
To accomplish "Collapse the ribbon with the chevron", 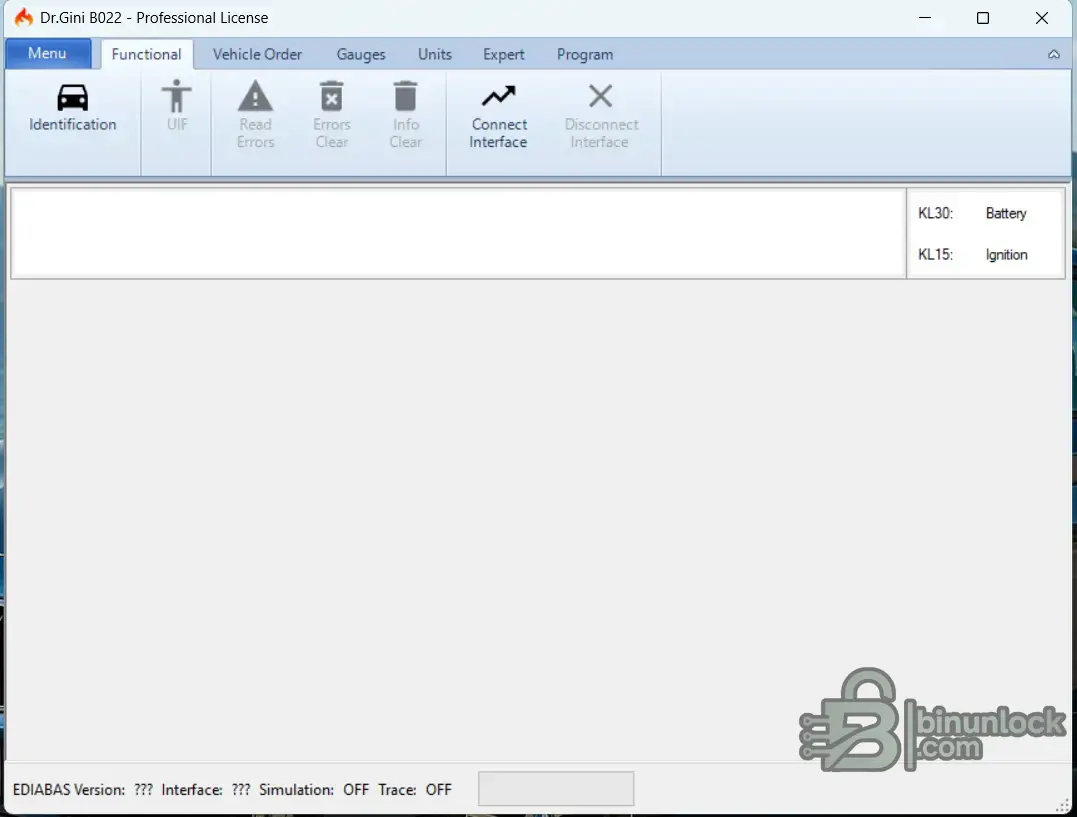I will coord(1054,54).
